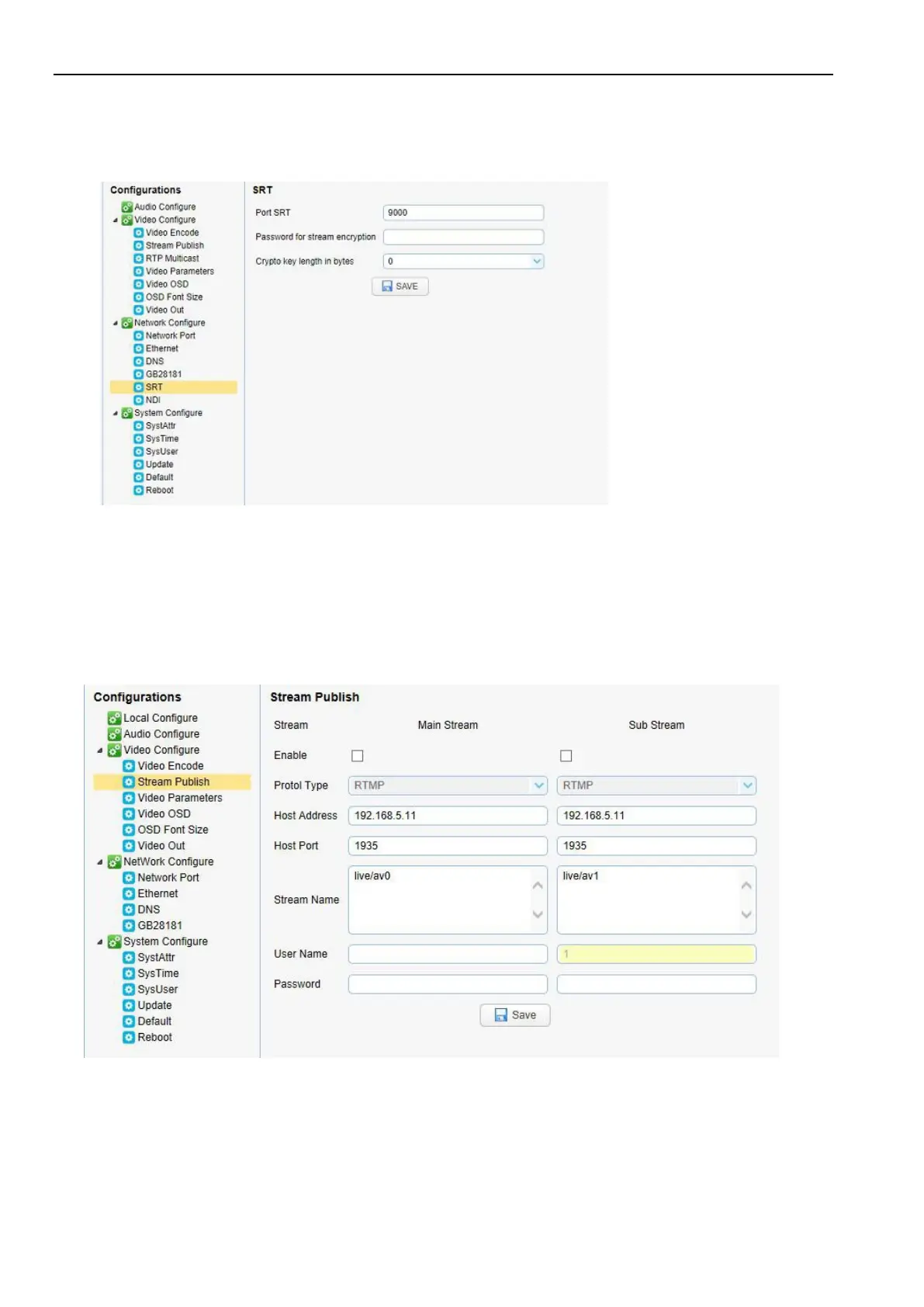Click the floppy disk icon on SAVE button
The width and height of the screenshot is (924, 1307).
coord(387,286)
